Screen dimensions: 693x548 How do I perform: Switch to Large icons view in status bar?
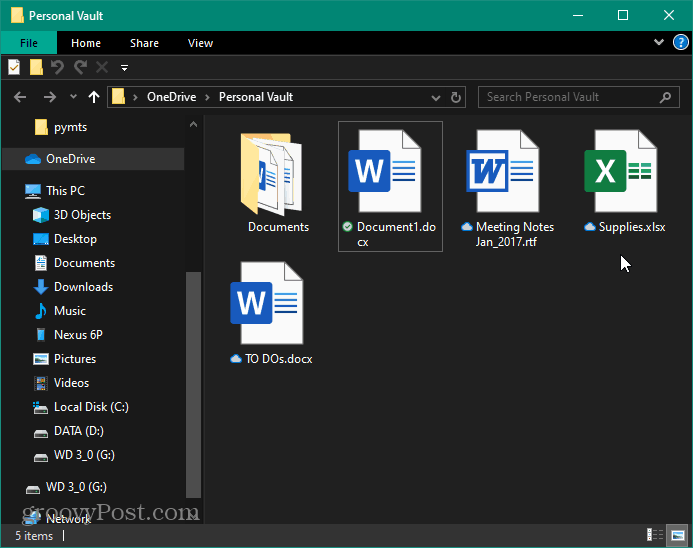pos(678,535)
